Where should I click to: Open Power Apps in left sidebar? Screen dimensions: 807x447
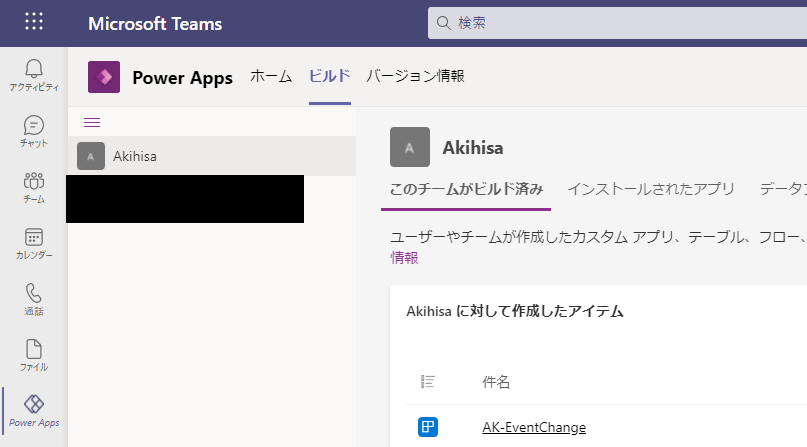tap(34, 411)
